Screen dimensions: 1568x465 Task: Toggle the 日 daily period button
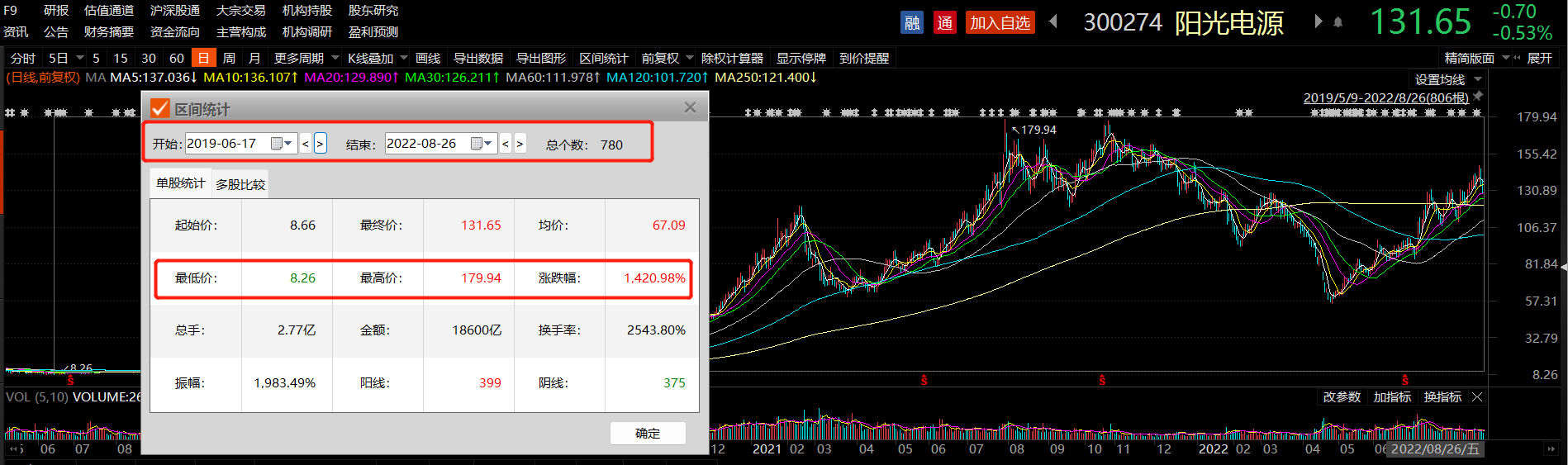click(203, 58)
